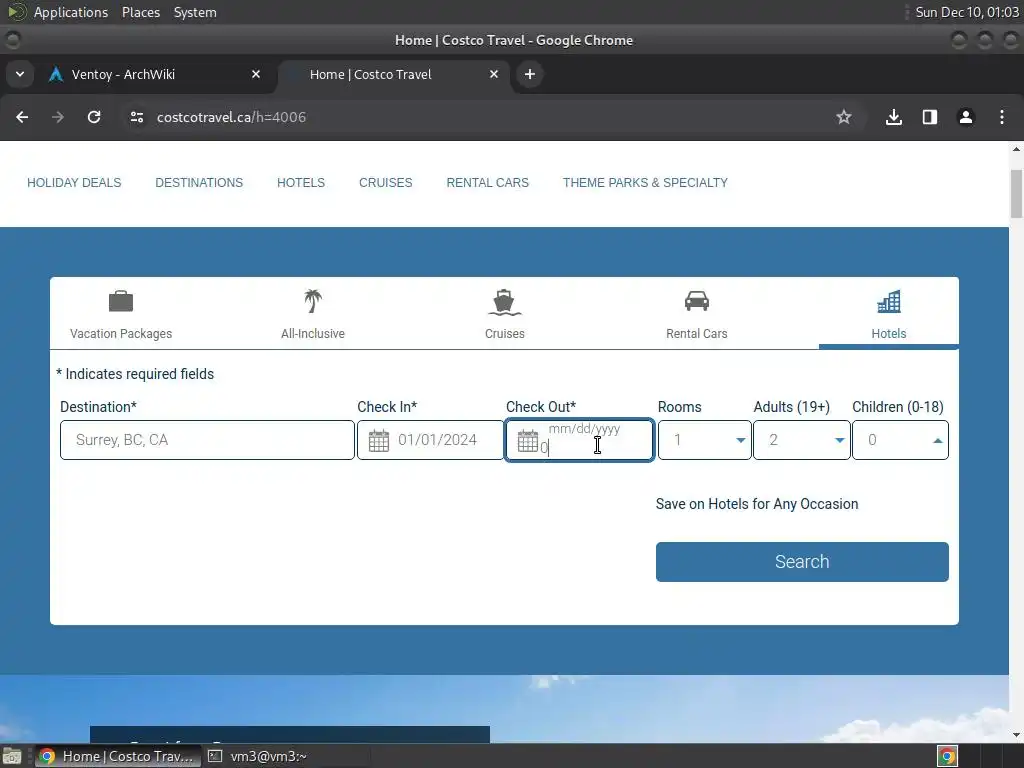The width and height of the screenshot is (1024, 768).
Task: Open the Rental Cars search tab
Action: [696, 315]
